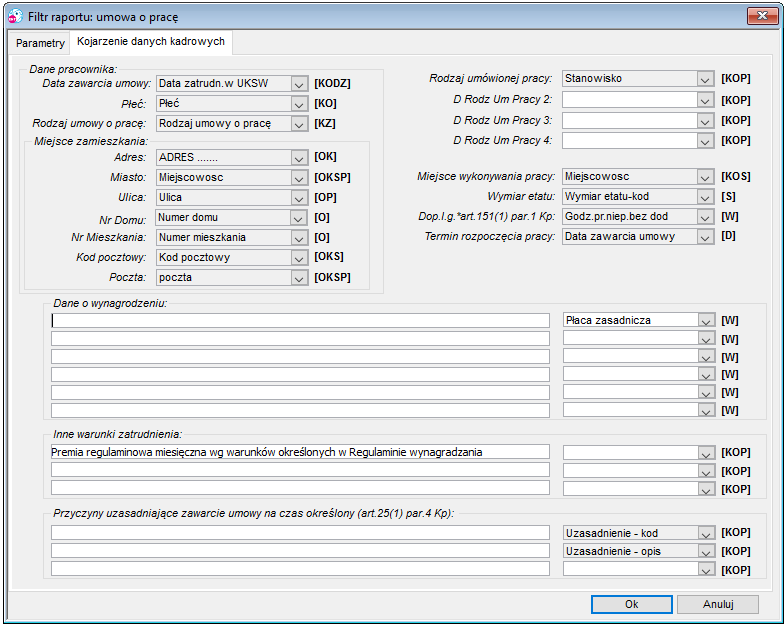Viewport: 784px width, 625px height.
Task: Click the Anuluj button
Action: pos(718,604)
